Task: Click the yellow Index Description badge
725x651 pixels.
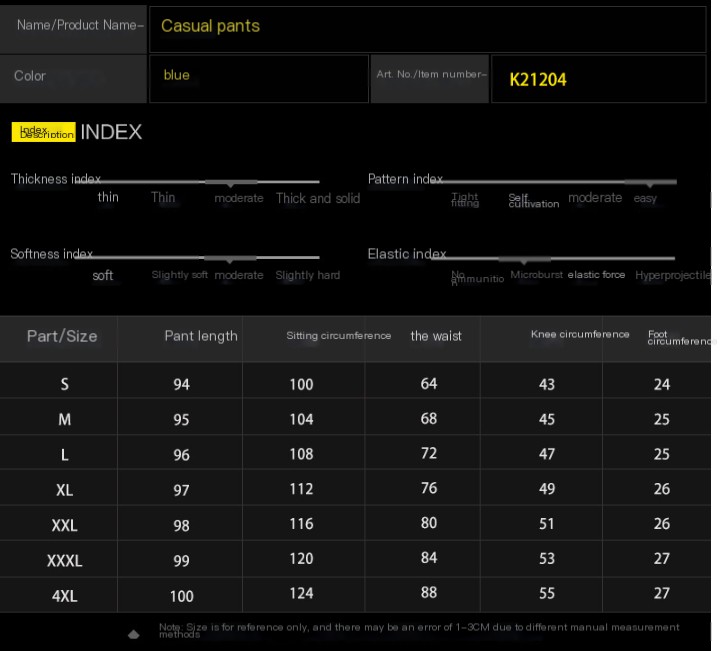Action: 44,132
